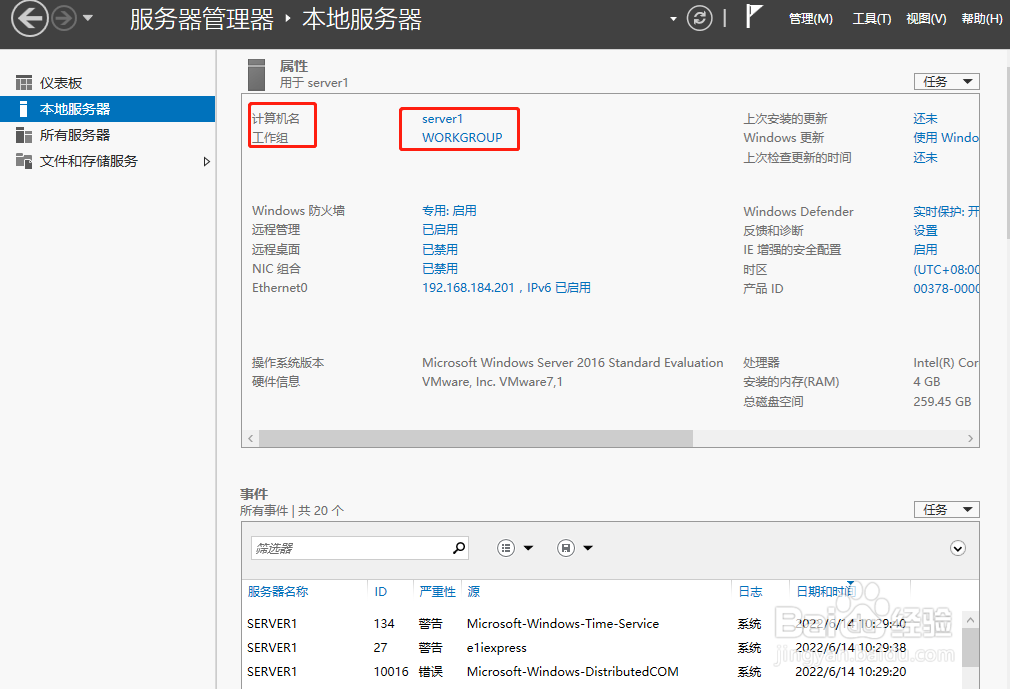Open the 管理(M) menu

pyautogui.click(x=810, y=19)
